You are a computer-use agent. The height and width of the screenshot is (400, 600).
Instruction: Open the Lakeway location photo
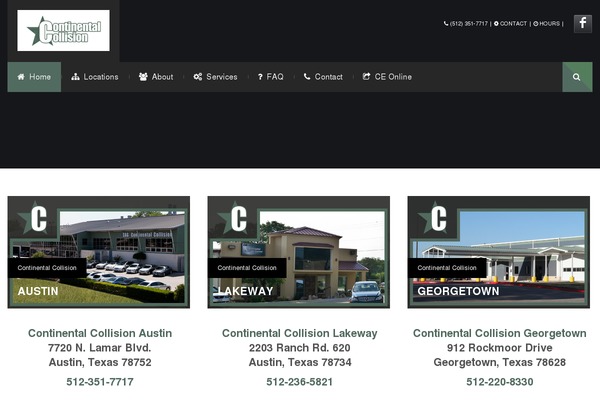(298, 252)
